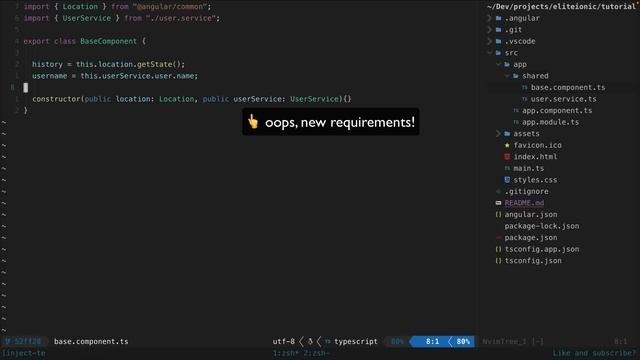
Task: Expand the assets folder chevron
Action: click(x=498, y=133)
